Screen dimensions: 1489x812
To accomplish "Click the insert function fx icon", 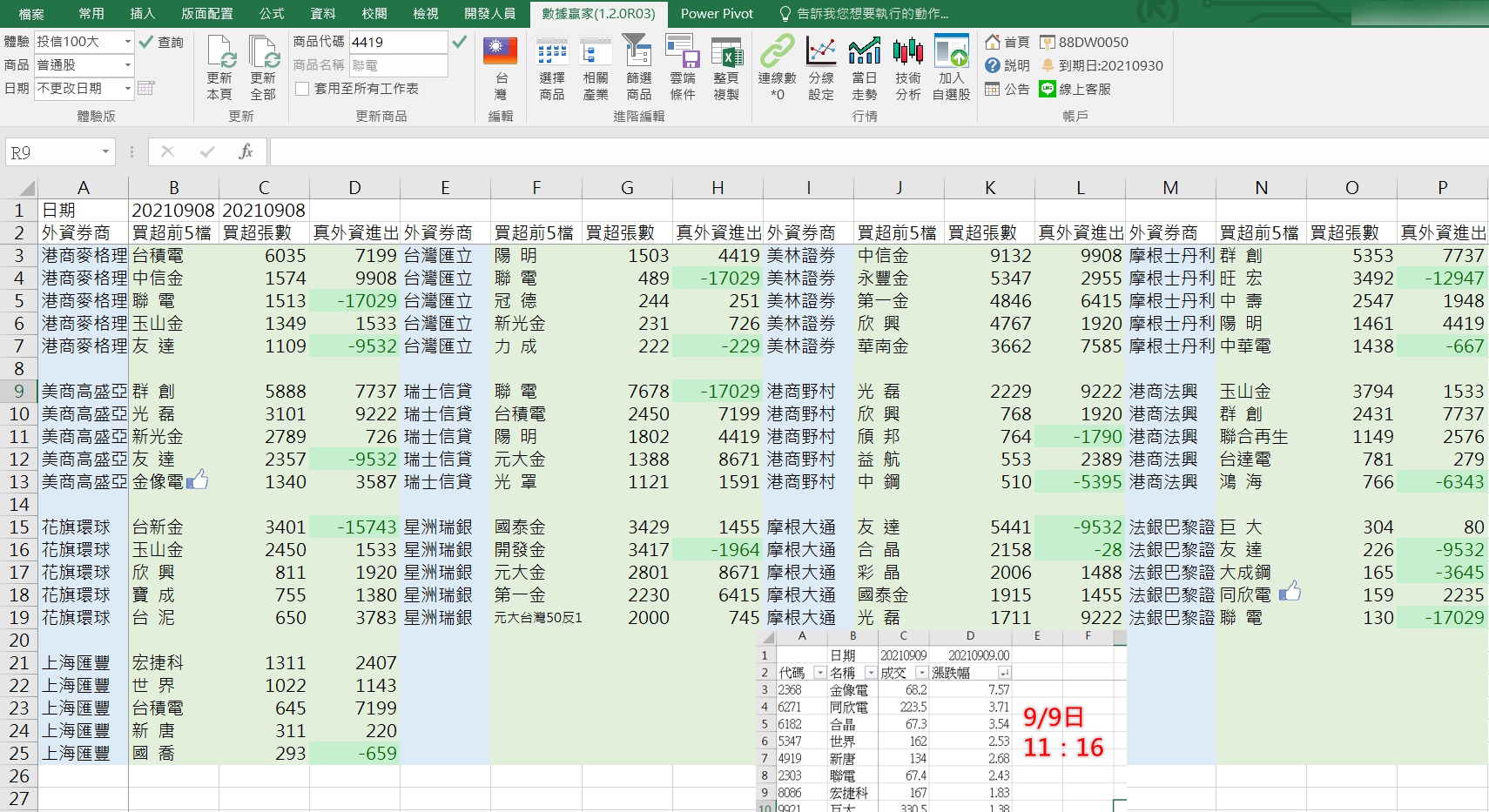I will click(x=246, y=151).
